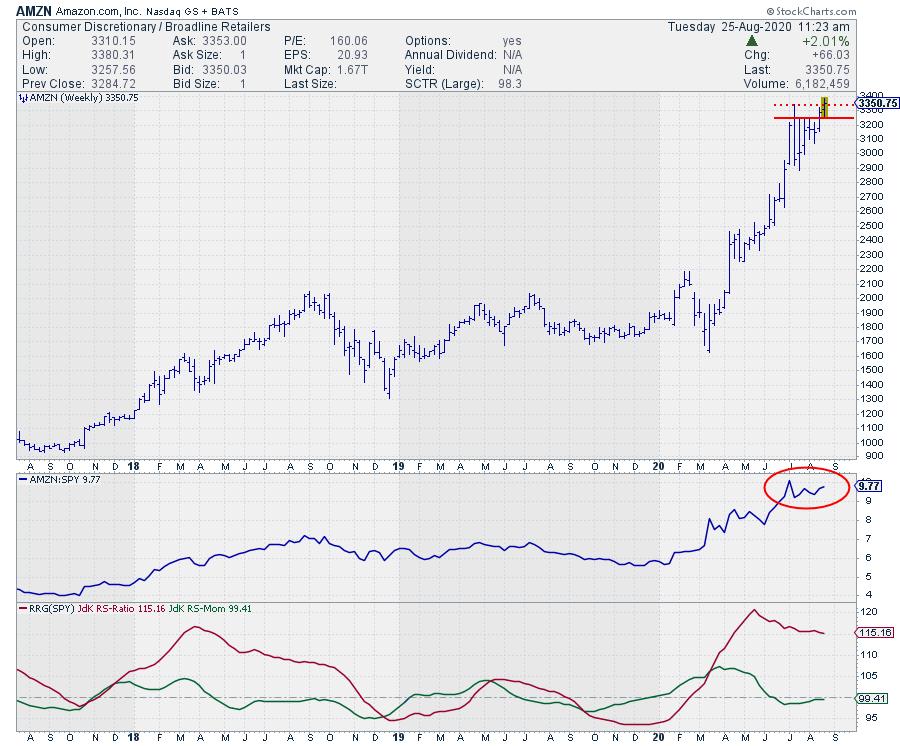Viewport: 900px width, 746px height.
Task: Click the 115.16 RS-Ratio value tag
Action: (877, 633)
